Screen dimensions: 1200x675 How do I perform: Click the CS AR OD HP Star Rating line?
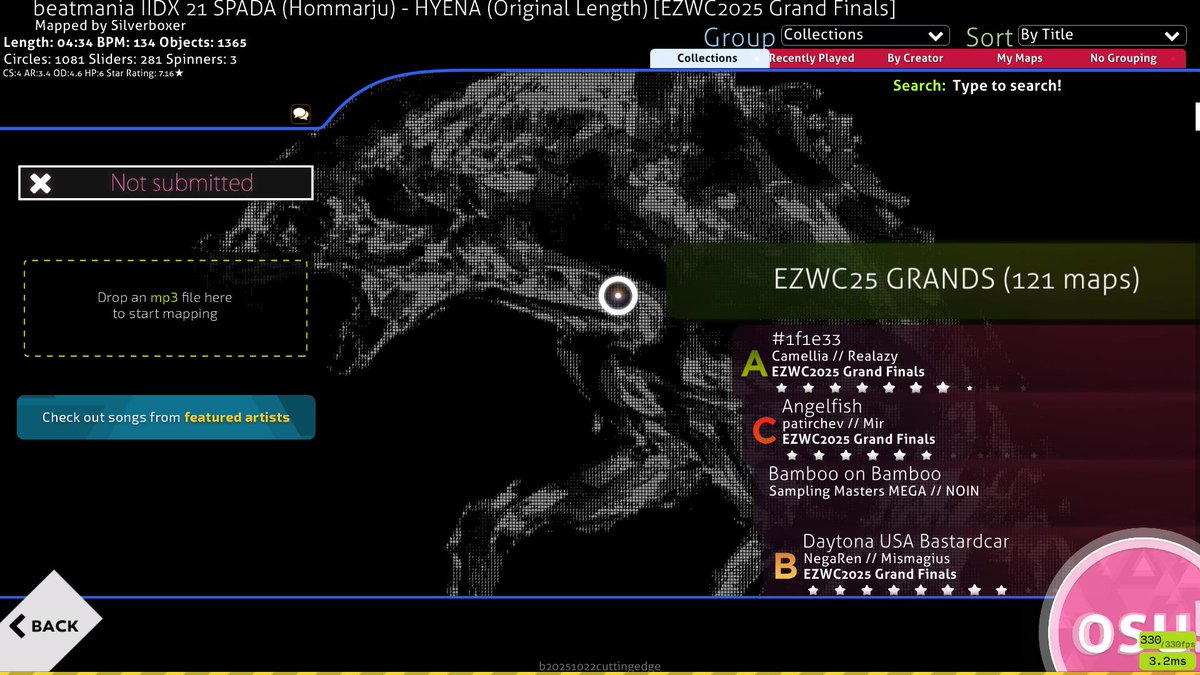click(x=93, y=74)
